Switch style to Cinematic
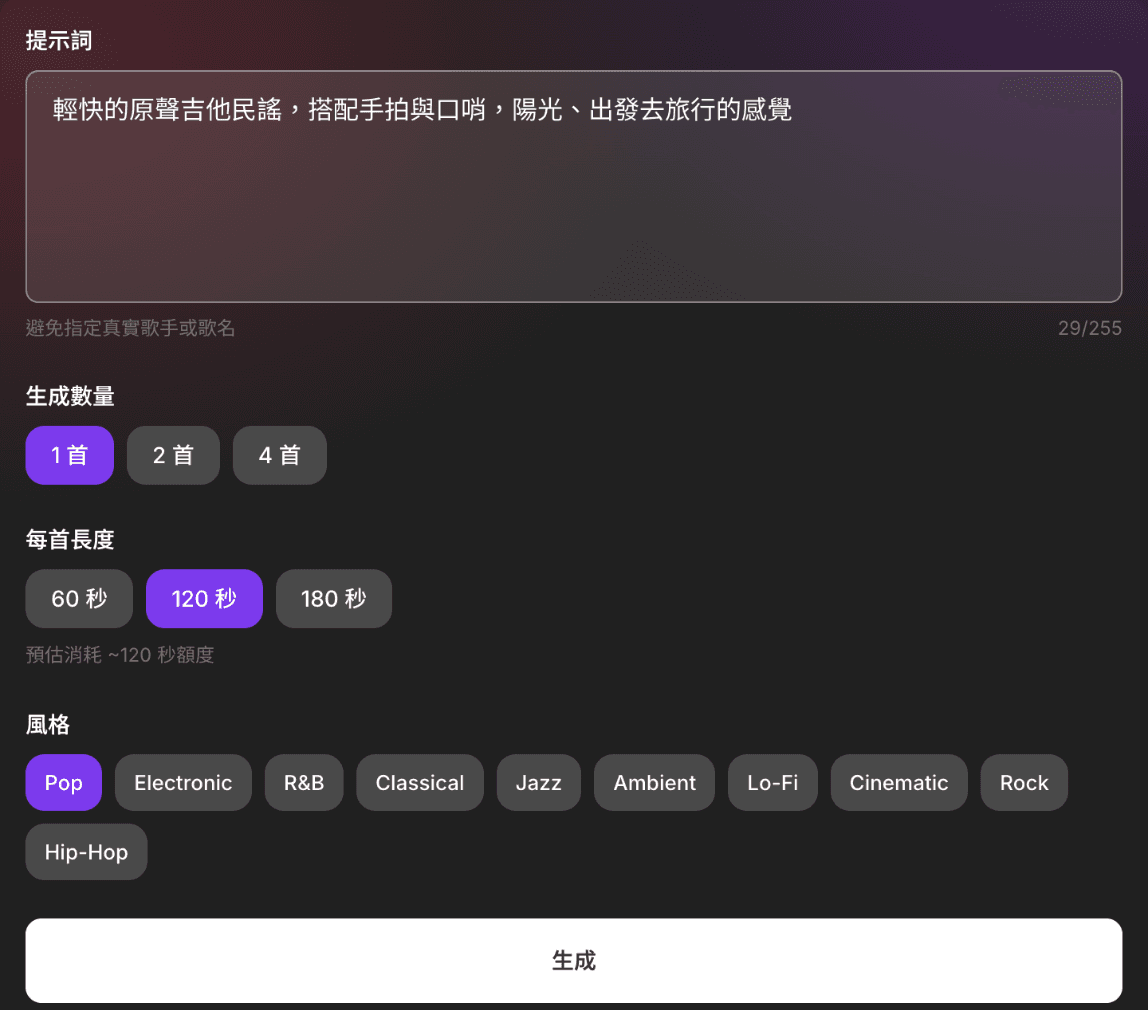The image size is (1148, 1010). point(899,782)
